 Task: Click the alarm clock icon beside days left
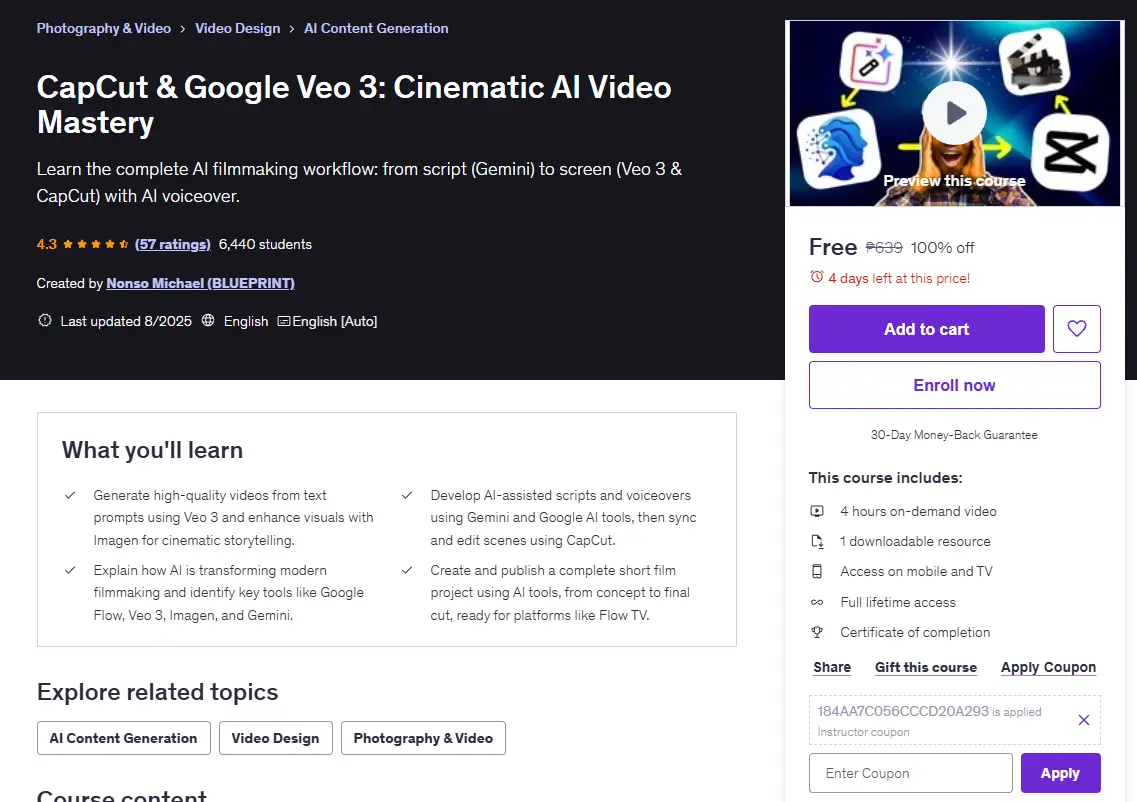[x=816, y=277]
